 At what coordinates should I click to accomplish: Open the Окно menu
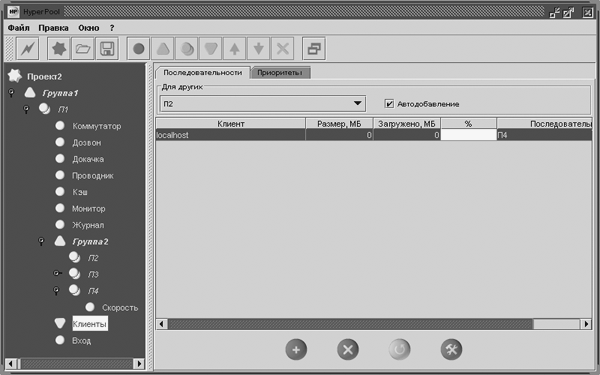(x=89, y=28)
